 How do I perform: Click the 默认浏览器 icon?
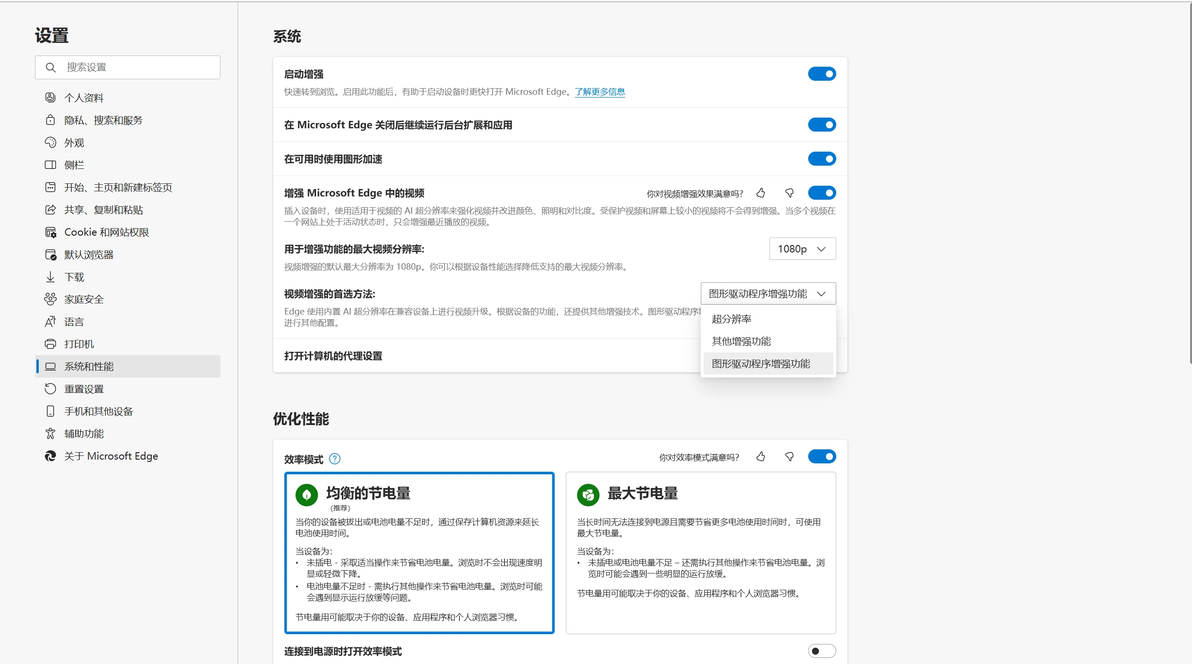coord(50,255)
